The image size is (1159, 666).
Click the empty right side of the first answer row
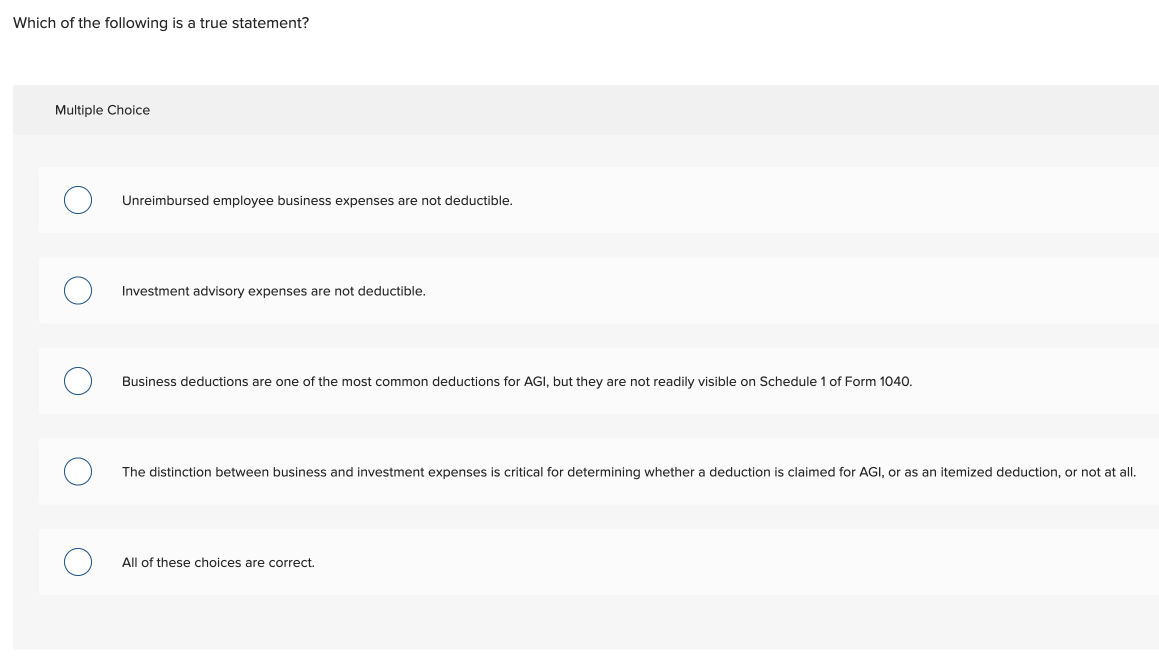[850, 201]
